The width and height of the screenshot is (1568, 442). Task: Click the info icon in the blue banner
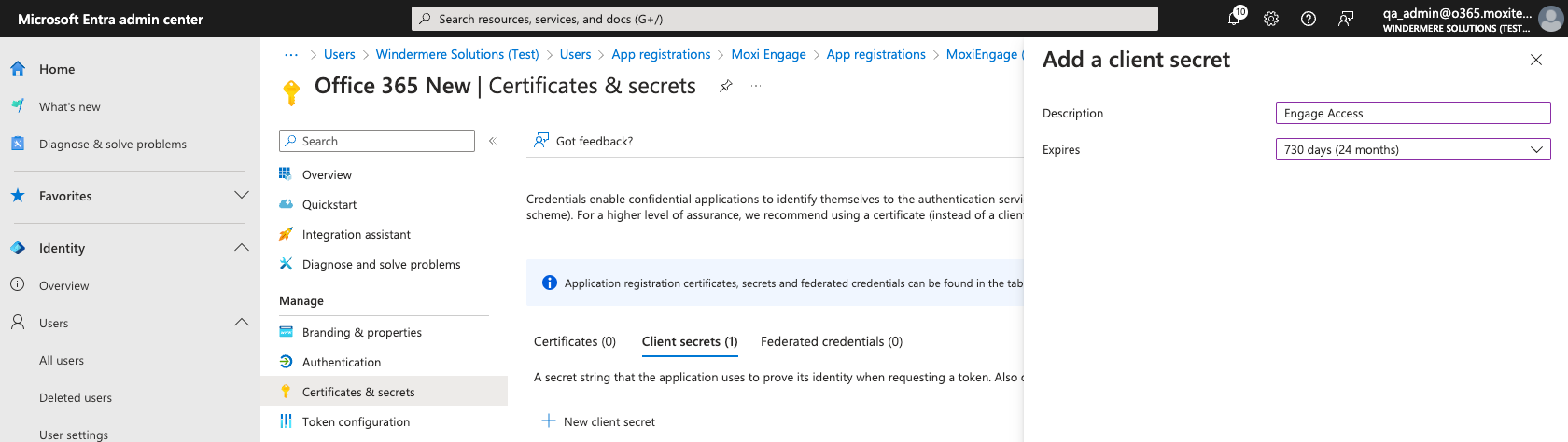(550, 283)
